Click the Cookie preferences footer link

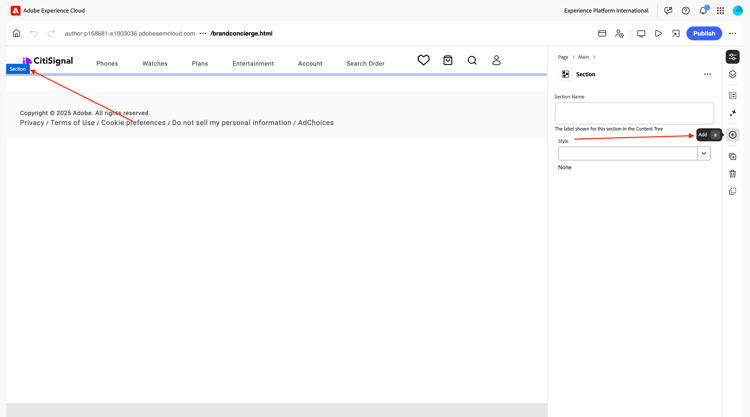click(x=133, y=123)
